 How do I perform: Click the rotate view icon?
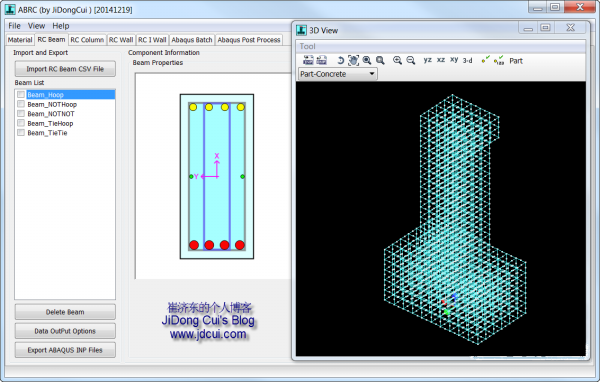coord(340,60)
